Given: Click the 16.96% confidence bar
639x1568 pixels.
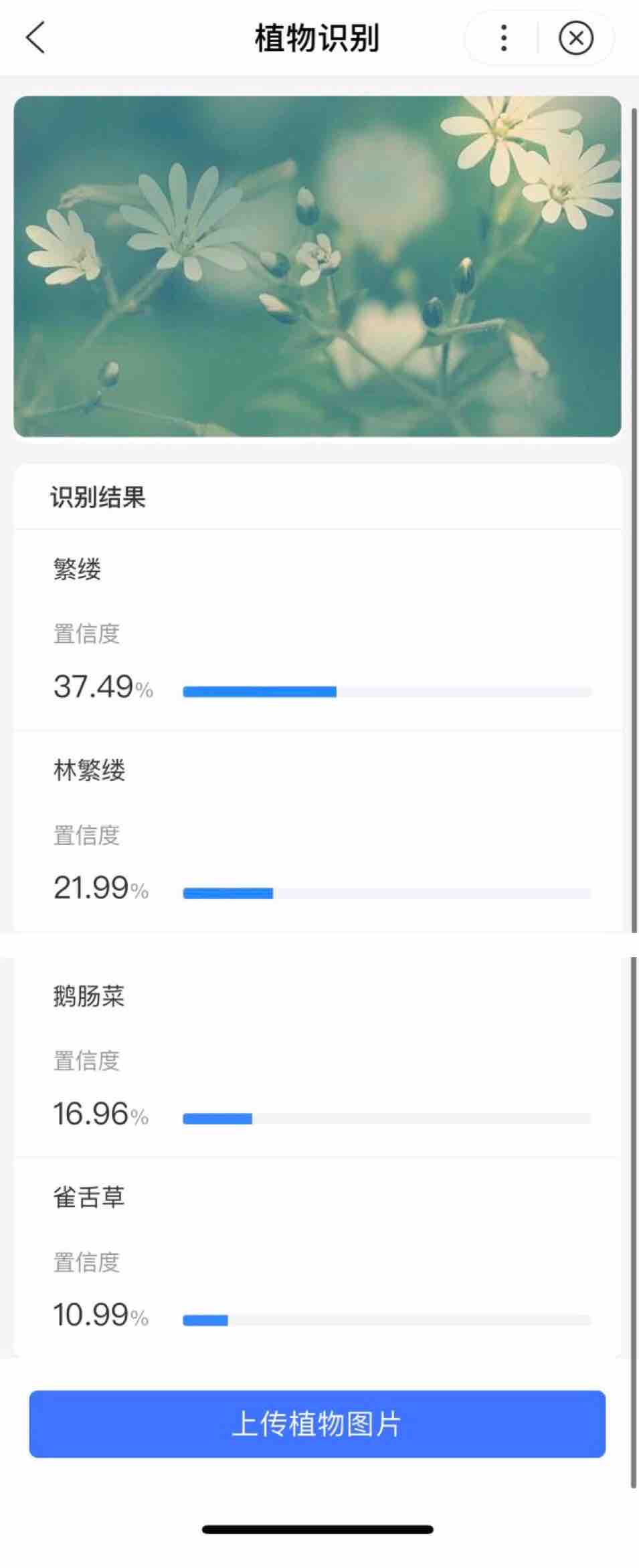Looking at the screenshot, I should pos(387,1118).
